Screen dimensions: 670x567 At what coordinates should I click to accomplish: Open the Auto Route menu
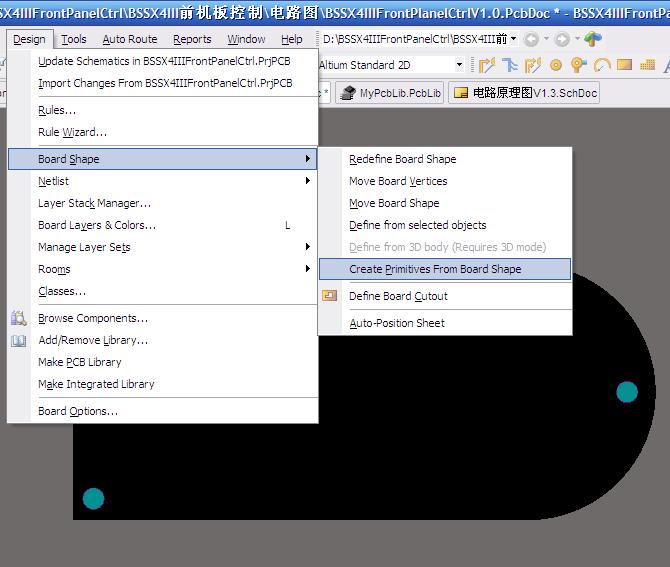130,39
